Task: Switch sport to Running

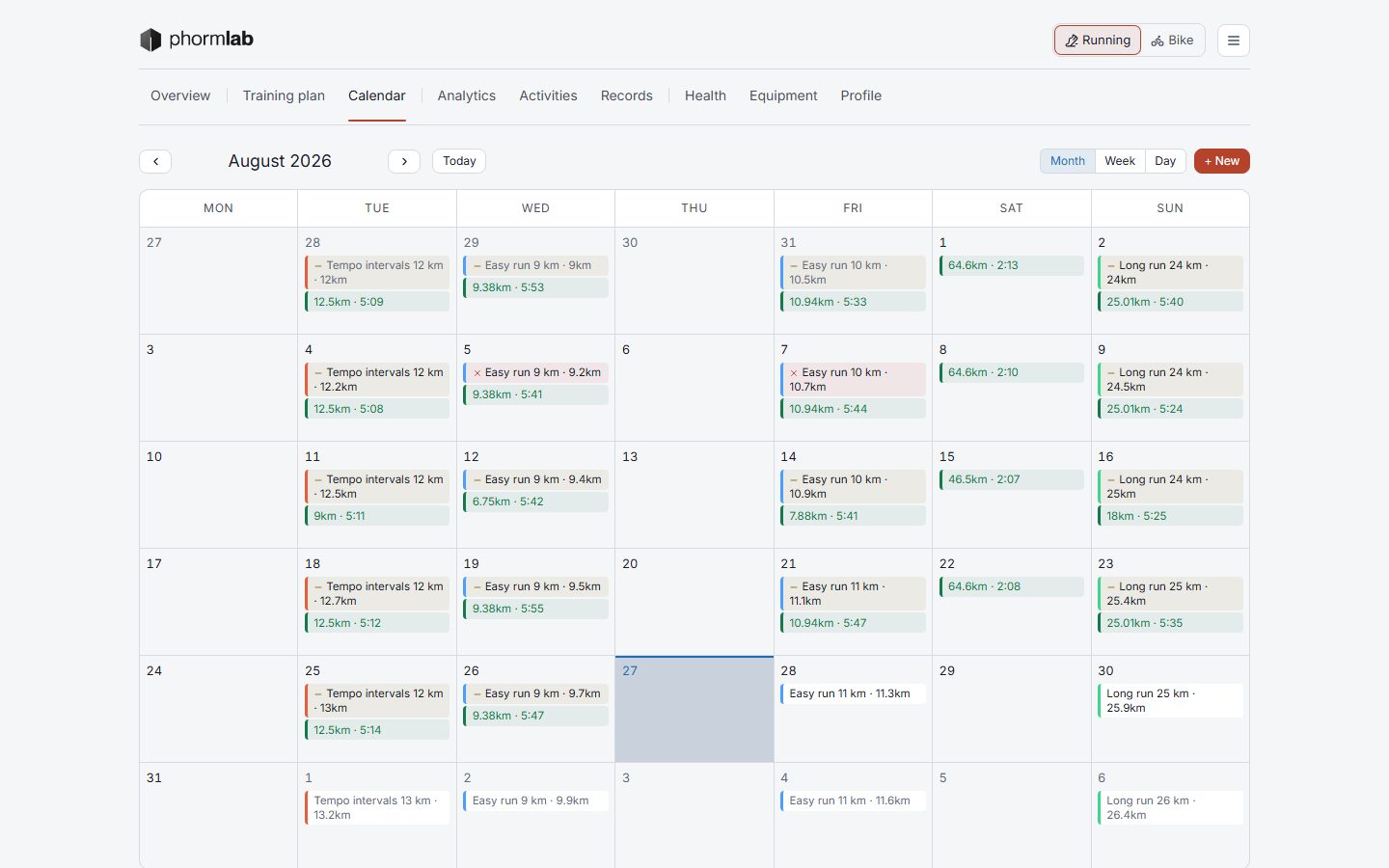Action: point(1098,41)
